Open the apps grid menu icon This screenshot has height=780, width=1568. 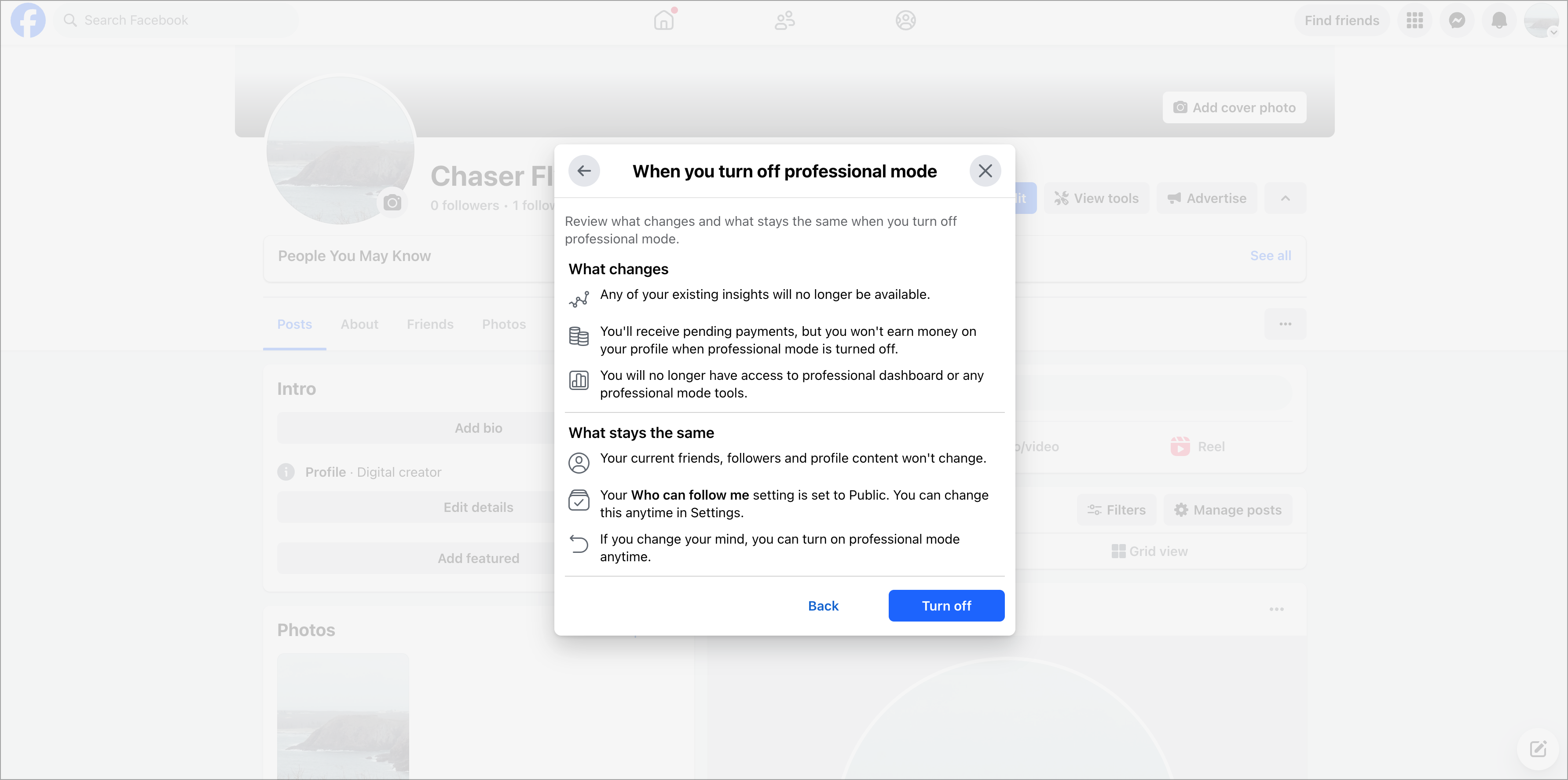tap(1414, 20)
